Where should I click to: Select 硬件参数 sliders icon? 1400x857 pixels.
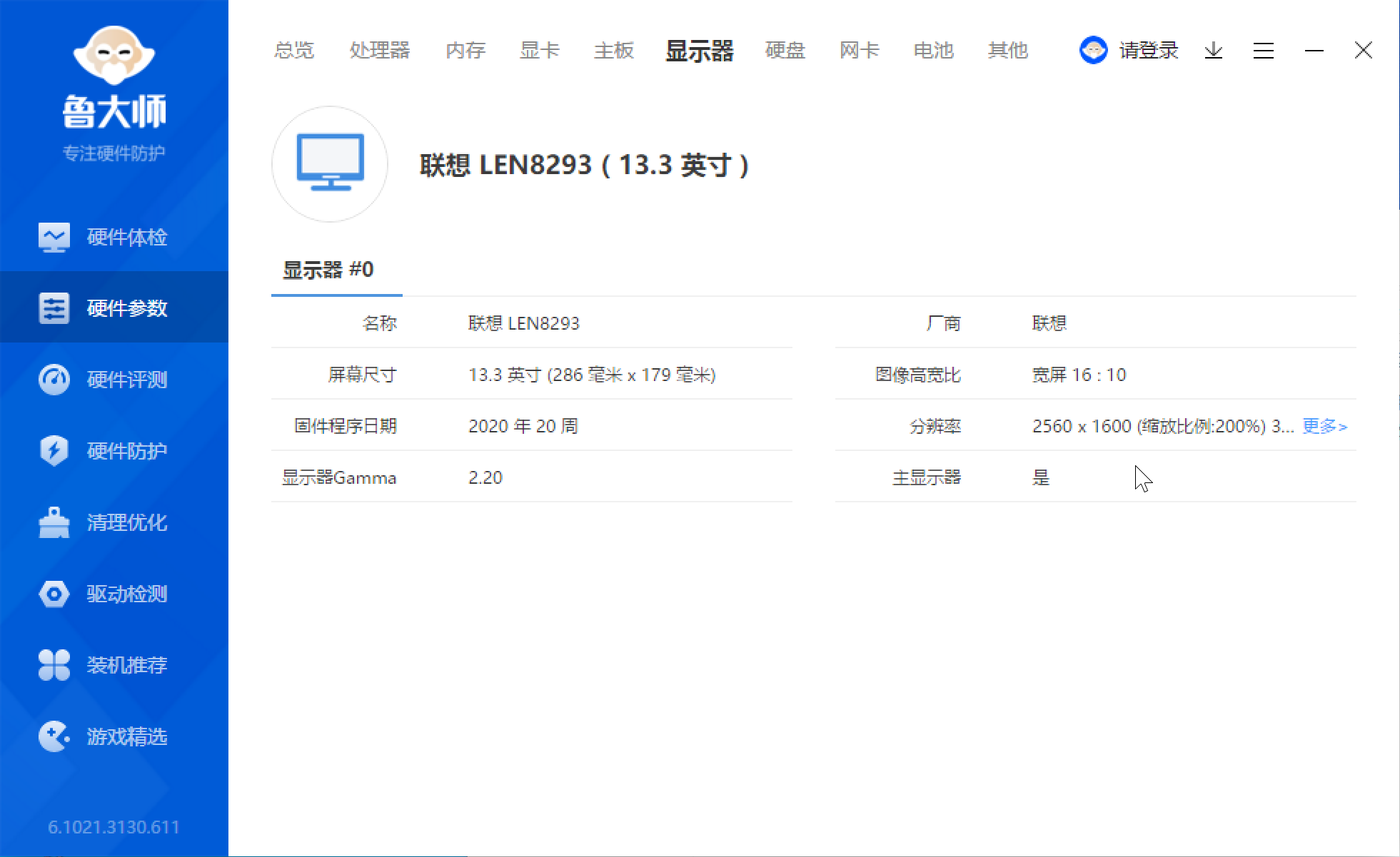pyautogui.click(x=54, y=308)
